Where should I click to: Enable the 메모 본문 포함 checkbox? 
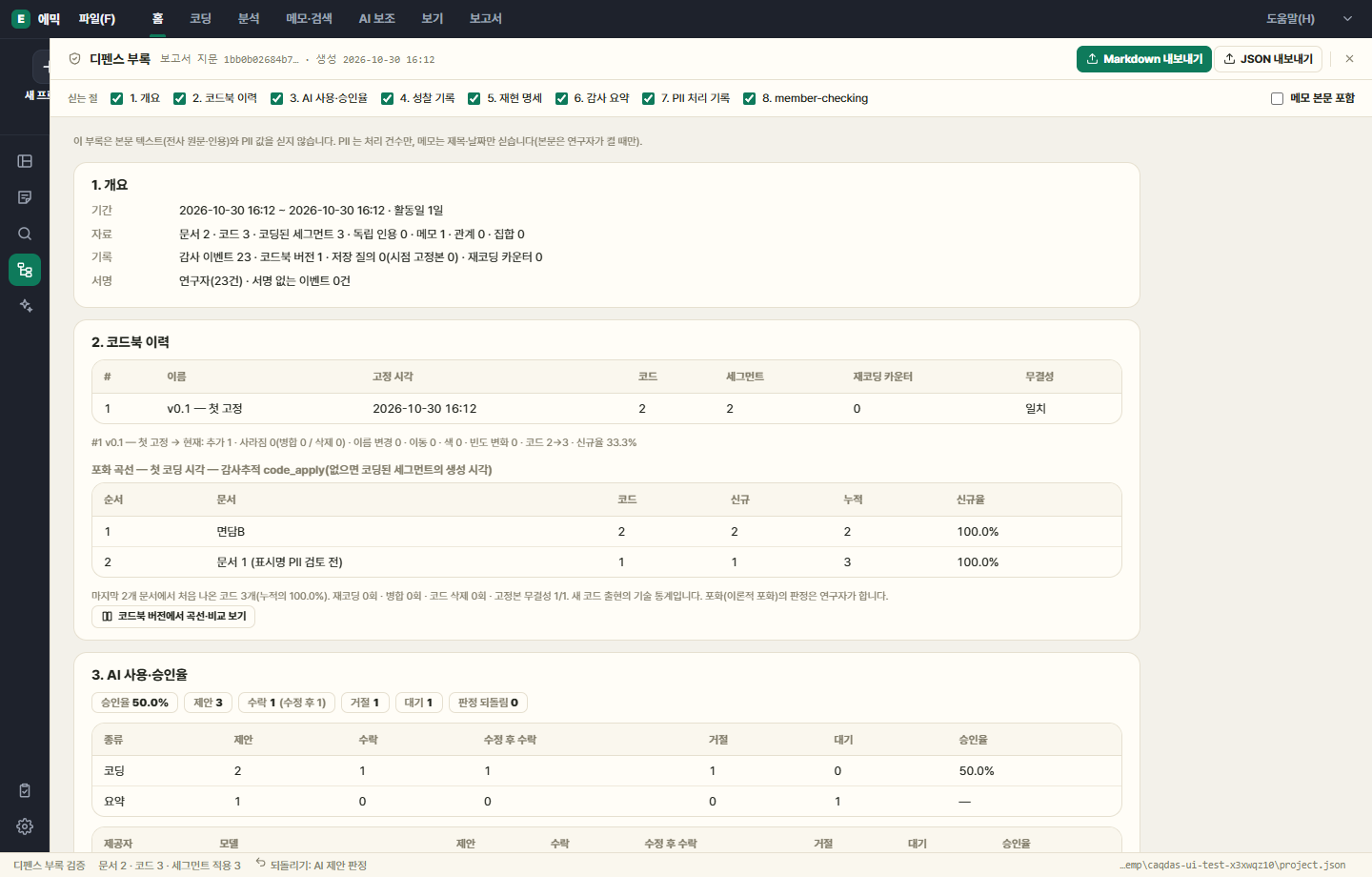pyautogui.click(x=1277, y=98)
